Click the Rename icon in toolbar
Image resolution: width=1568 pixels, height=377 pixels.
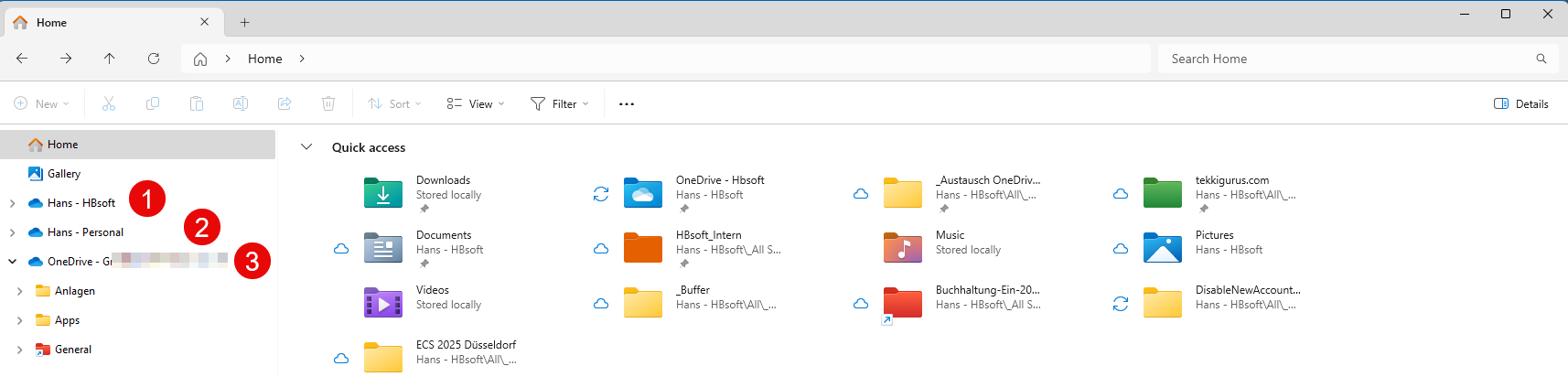[241, 104]
